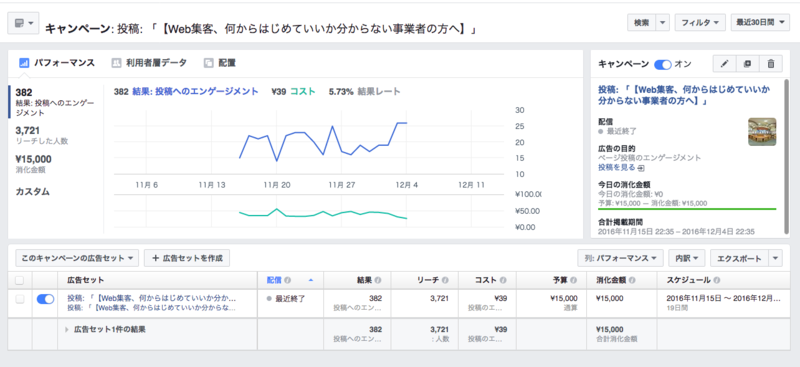Screen dimensions: 800x367
Task: Open the arrow dropdown beside 検索
Action: pos(662,22)
